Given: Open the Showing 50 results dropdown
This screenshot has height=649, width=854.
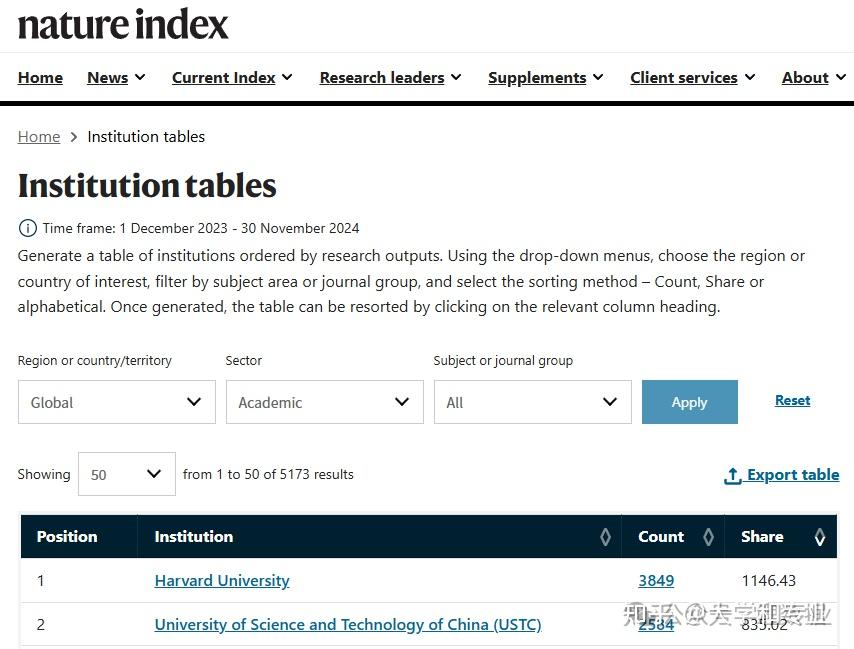Looking at the screenshot, I should [126, 474].
